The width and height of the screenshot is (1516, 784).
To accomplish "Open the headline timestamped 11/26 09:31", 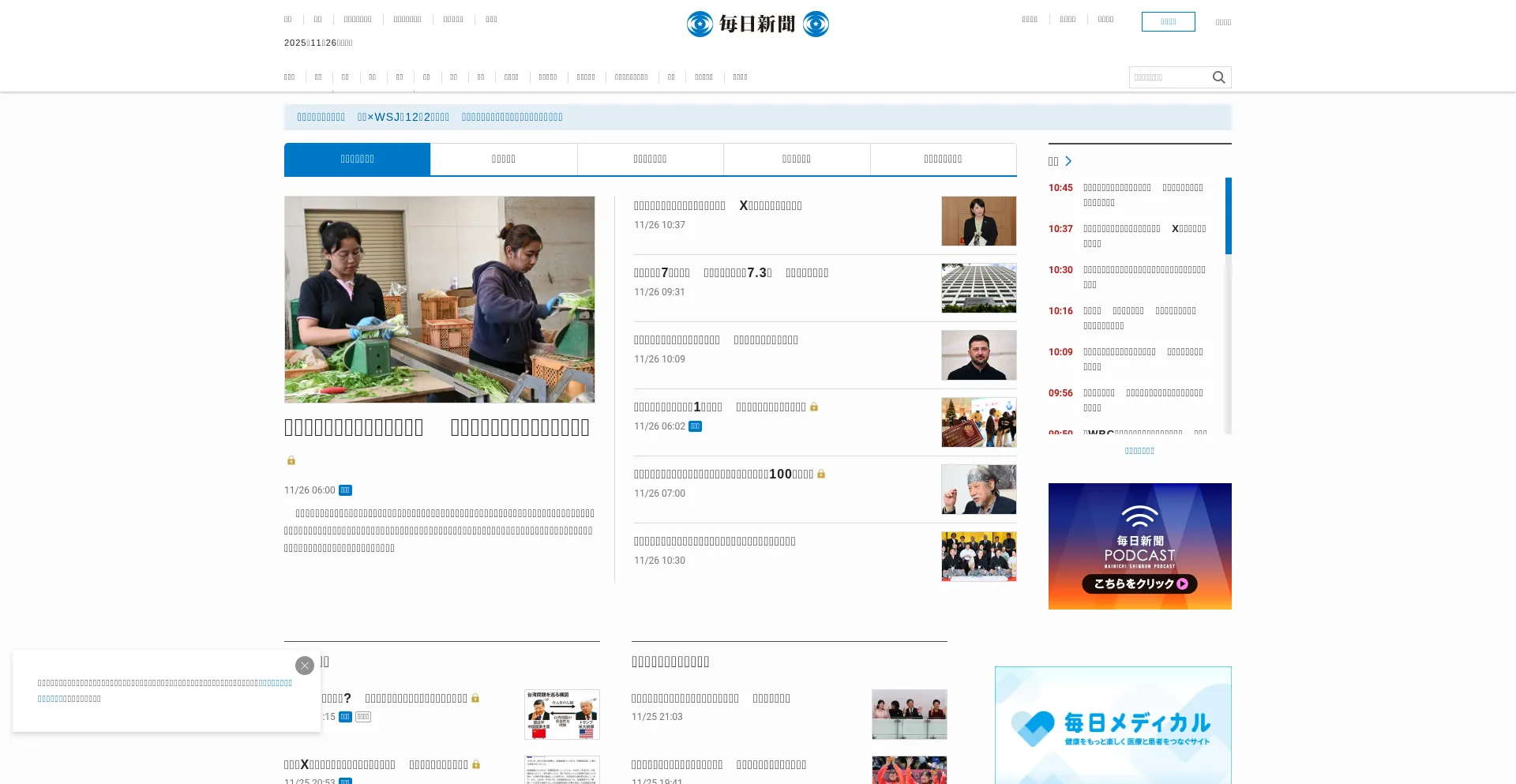I will pos(730,273).
